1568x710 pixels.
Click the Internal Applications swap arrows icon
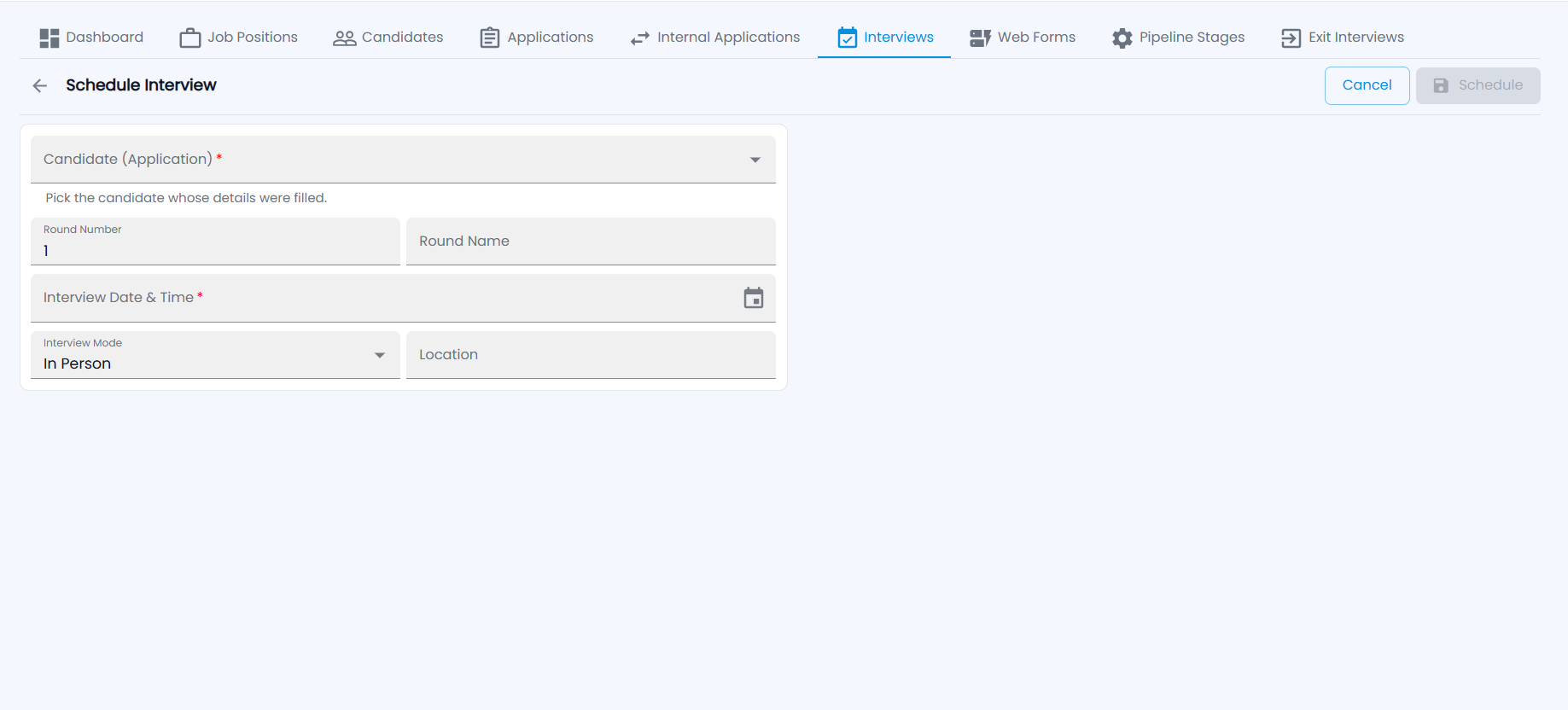pyautogui.click(x=640, y=38)
